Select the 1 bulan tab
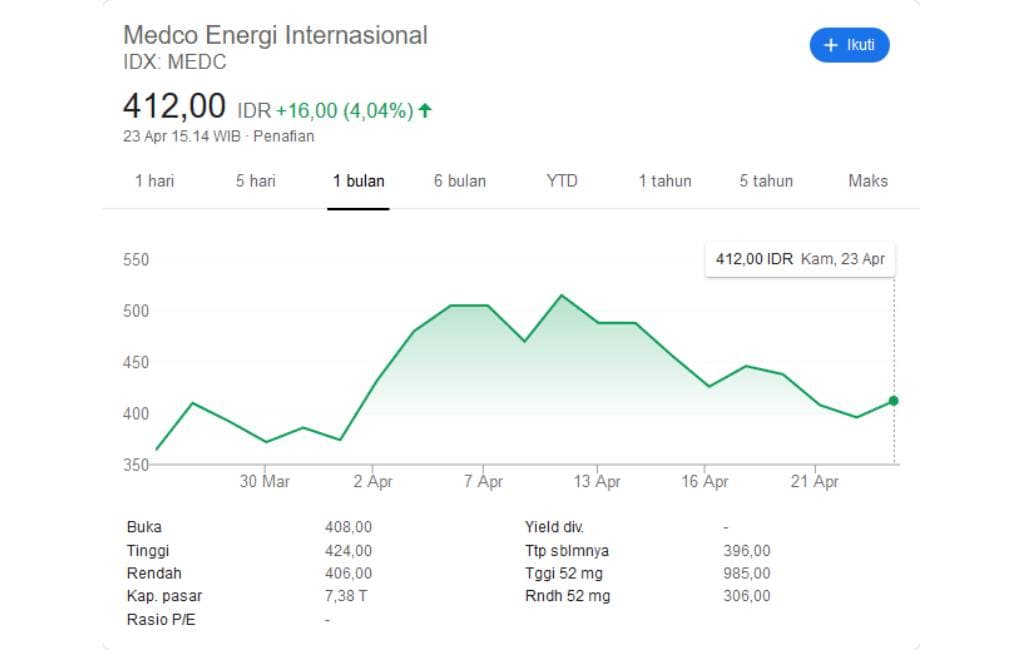This screenshot has width=1024, height=650. [358, 181]
